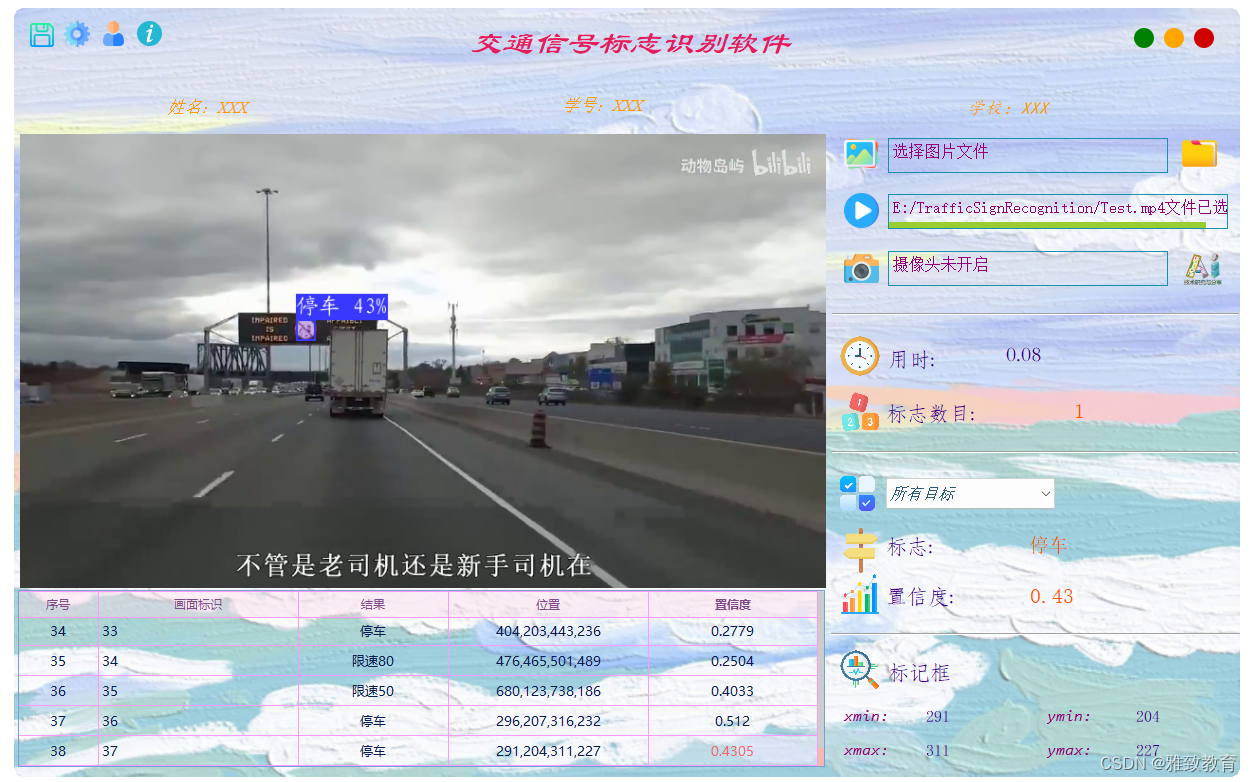Image resolution: width=1253 pixels, height=782 pixels.
Task: Click the 置信度 column header
Action: coord(733,604)
